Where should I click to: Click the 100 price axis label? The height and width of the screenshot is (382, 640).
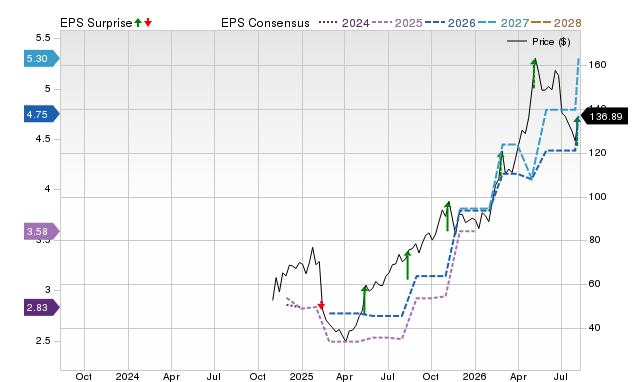tap(597, 196)
